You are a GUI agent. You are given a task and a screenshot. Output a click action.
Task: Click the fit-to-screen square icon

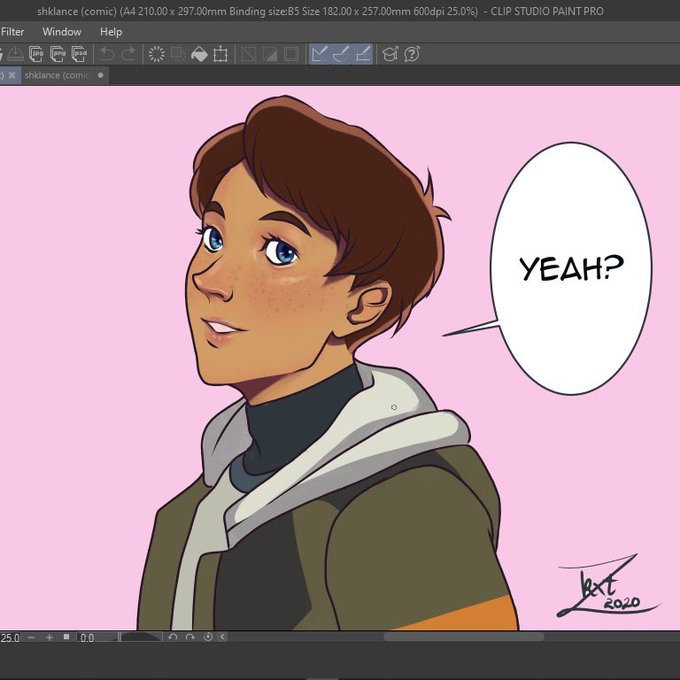(x=66, y=637)
